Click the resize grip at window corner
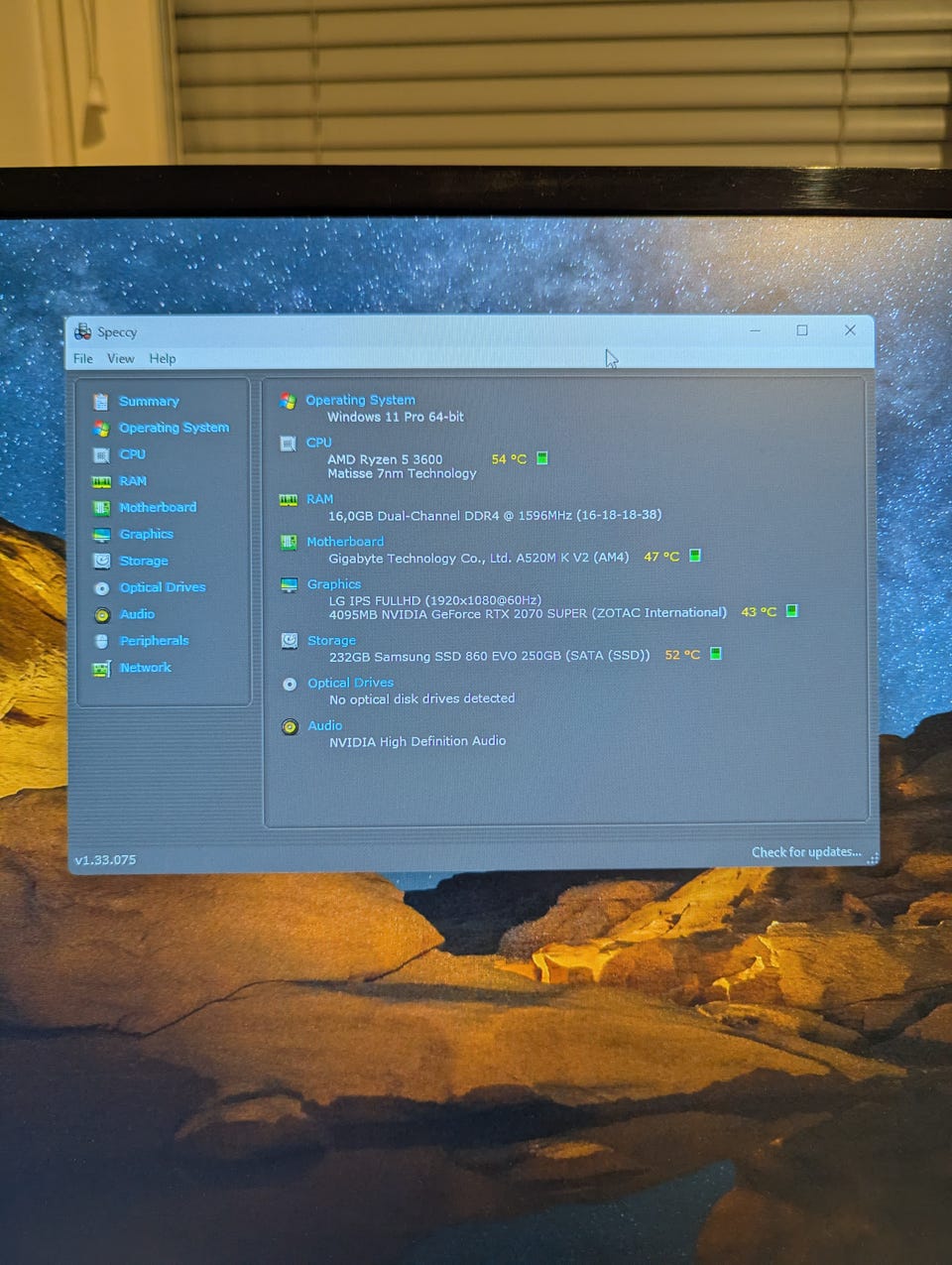952x1265 pixels. (873, 859)
